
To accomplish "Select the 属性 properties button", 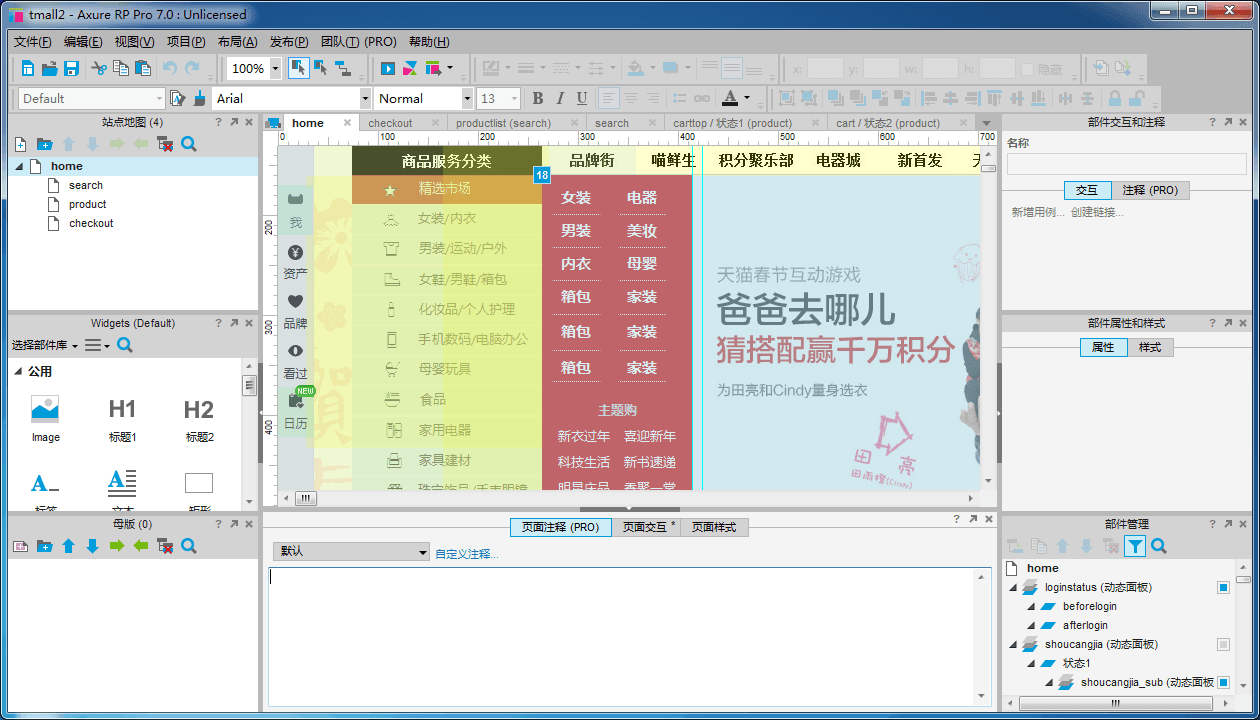I will (1103, 347).
